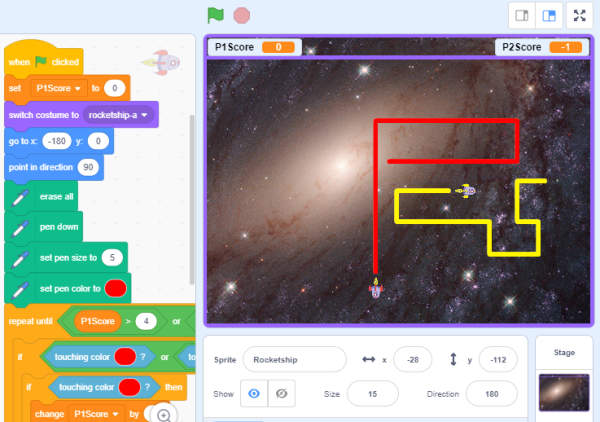Image resolution: width=600 pixels, height=422 pixels.
Task: Click pen icon on erase all block
Action: pos(20,197)
